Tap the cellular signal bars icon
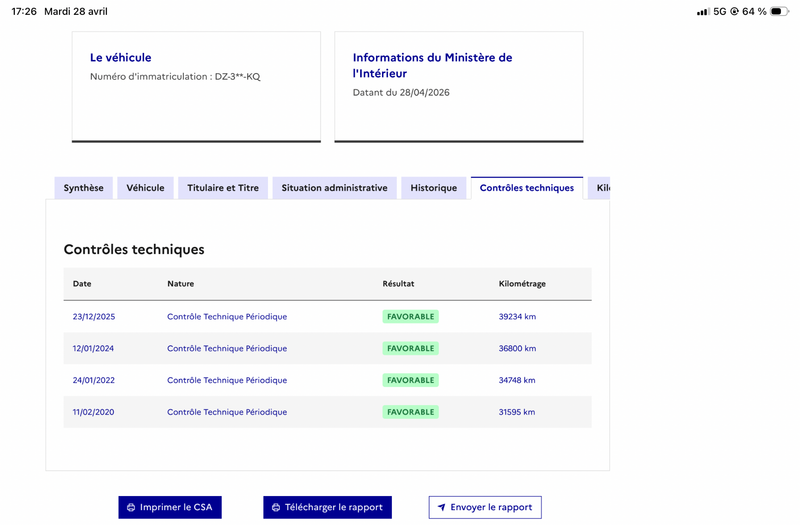Viewport: 800px width, 525px height. (x=703, y=11)
